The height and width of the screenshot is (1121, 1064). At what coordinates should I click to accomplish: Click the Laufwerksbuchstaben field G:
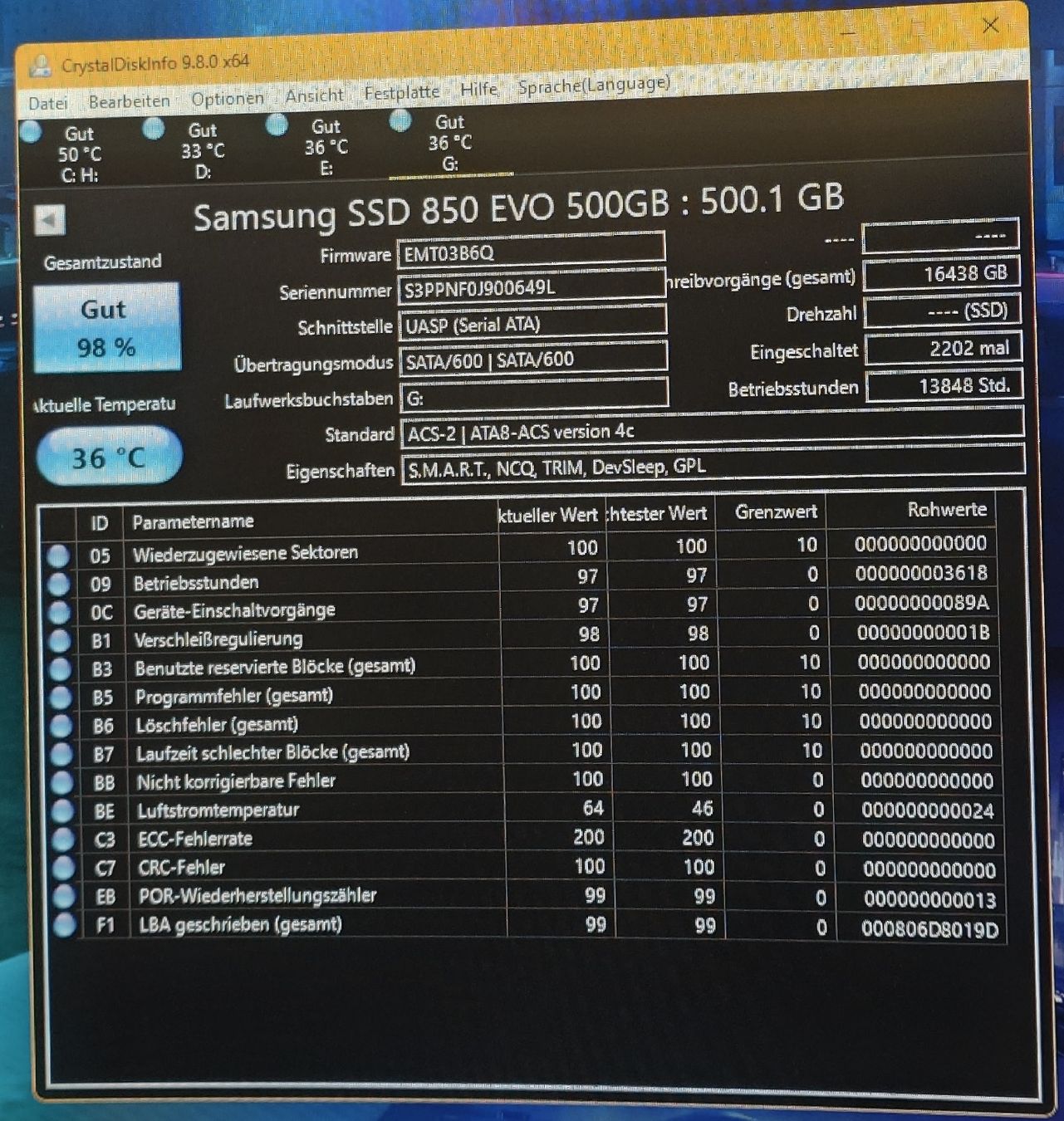534,395
